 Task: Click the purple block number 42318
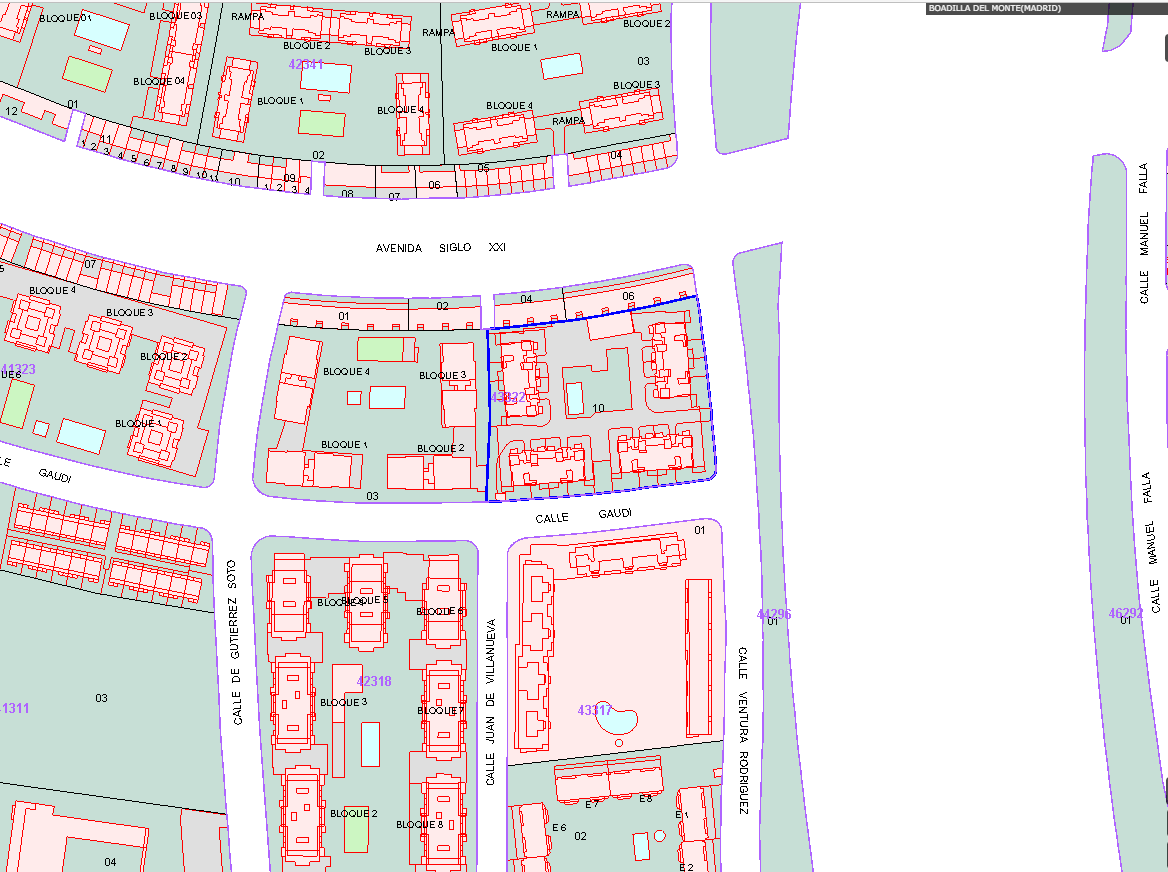[374, 681]
